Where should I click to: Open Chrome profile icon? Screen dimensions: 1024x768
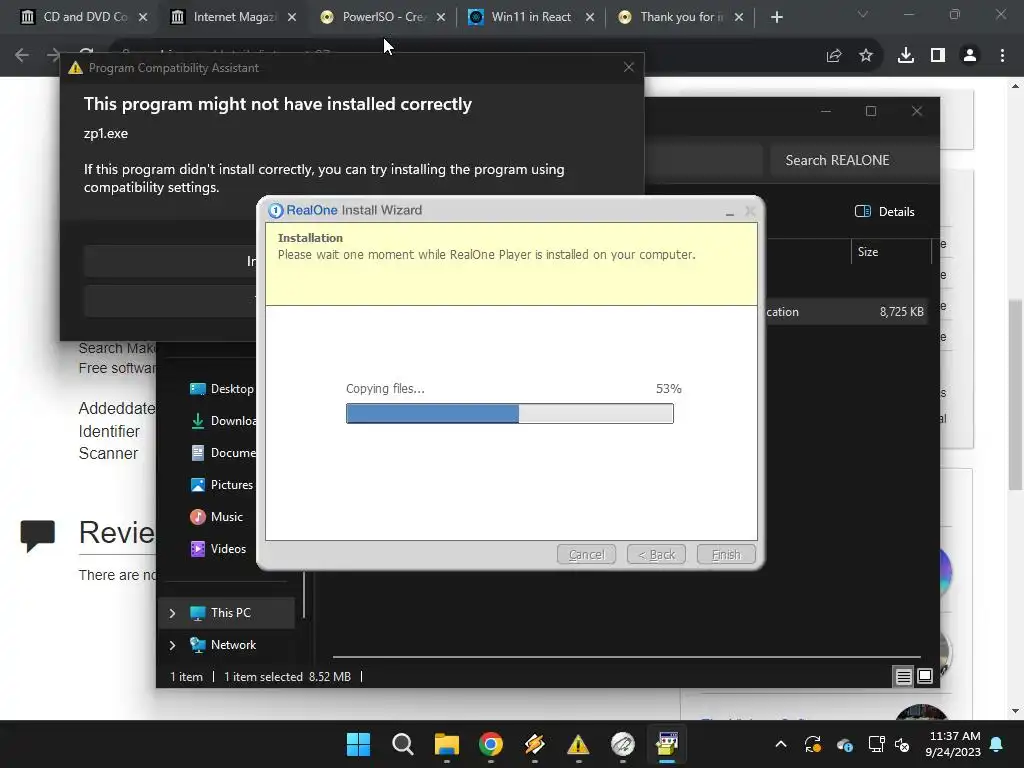click(x=970, y=56)
